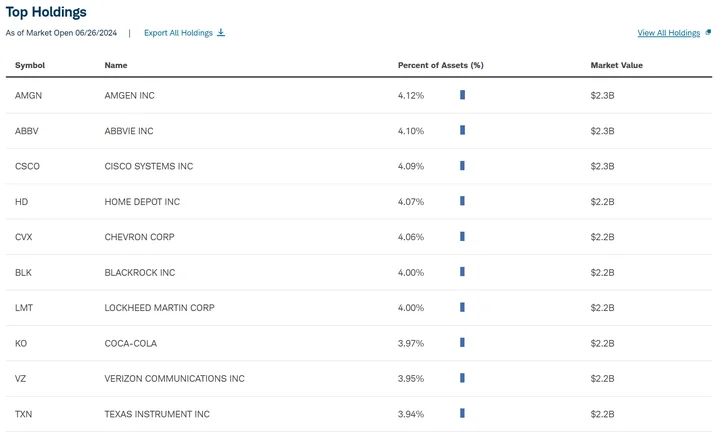
Task: Click the KO ticker symbol
Action: tap(21, 344)
